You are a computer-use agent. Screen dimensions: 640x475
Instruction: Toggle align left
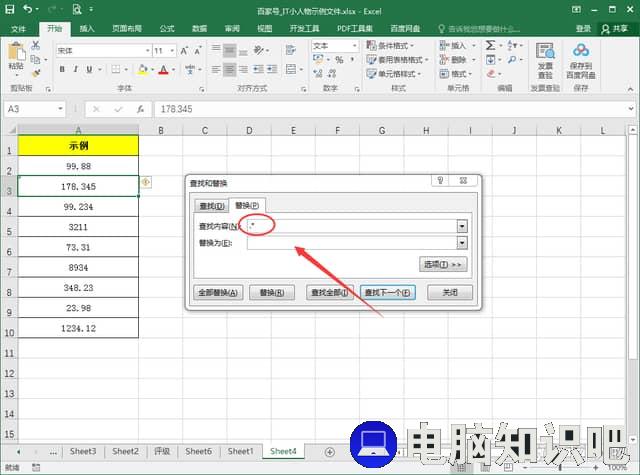[x=216, y=69]
